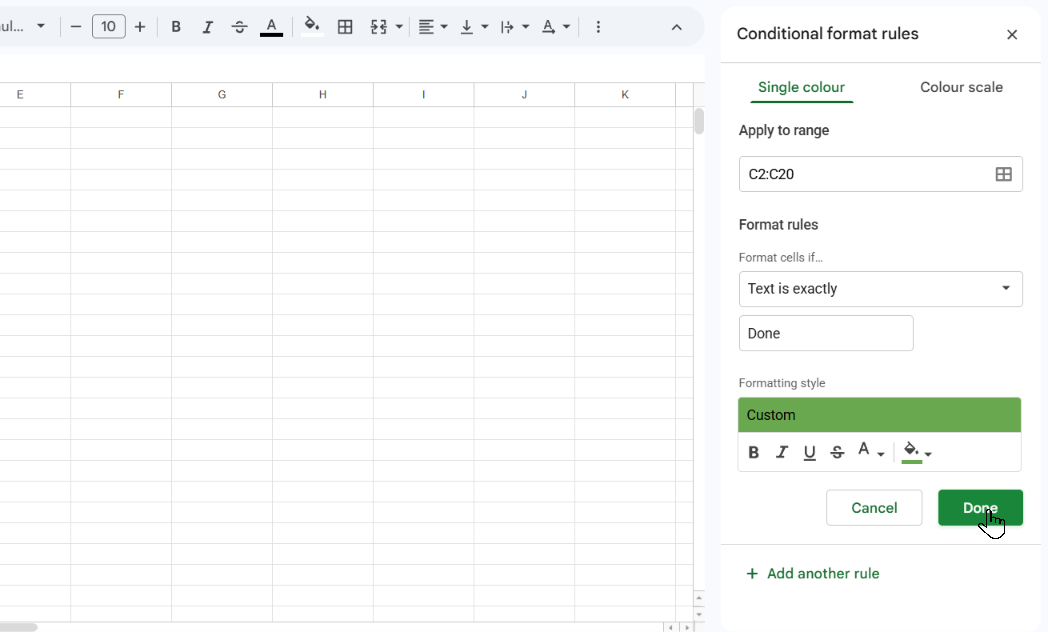Click the merge cells icon
1048x632 pixels.
(x=378, y=27)
